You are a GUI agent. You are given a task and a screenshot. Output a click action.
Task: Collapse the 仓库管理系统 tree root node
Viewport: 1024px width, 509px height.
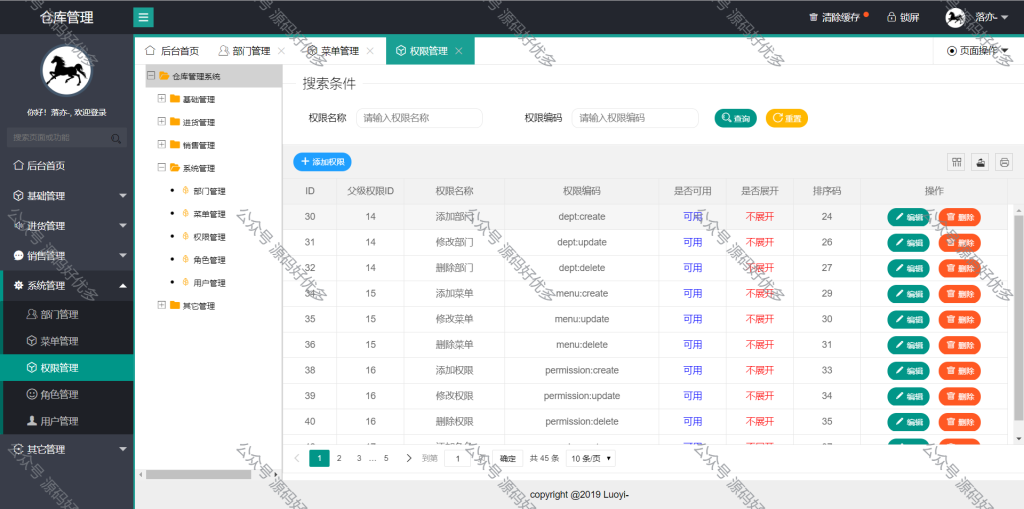coord(151,76)
